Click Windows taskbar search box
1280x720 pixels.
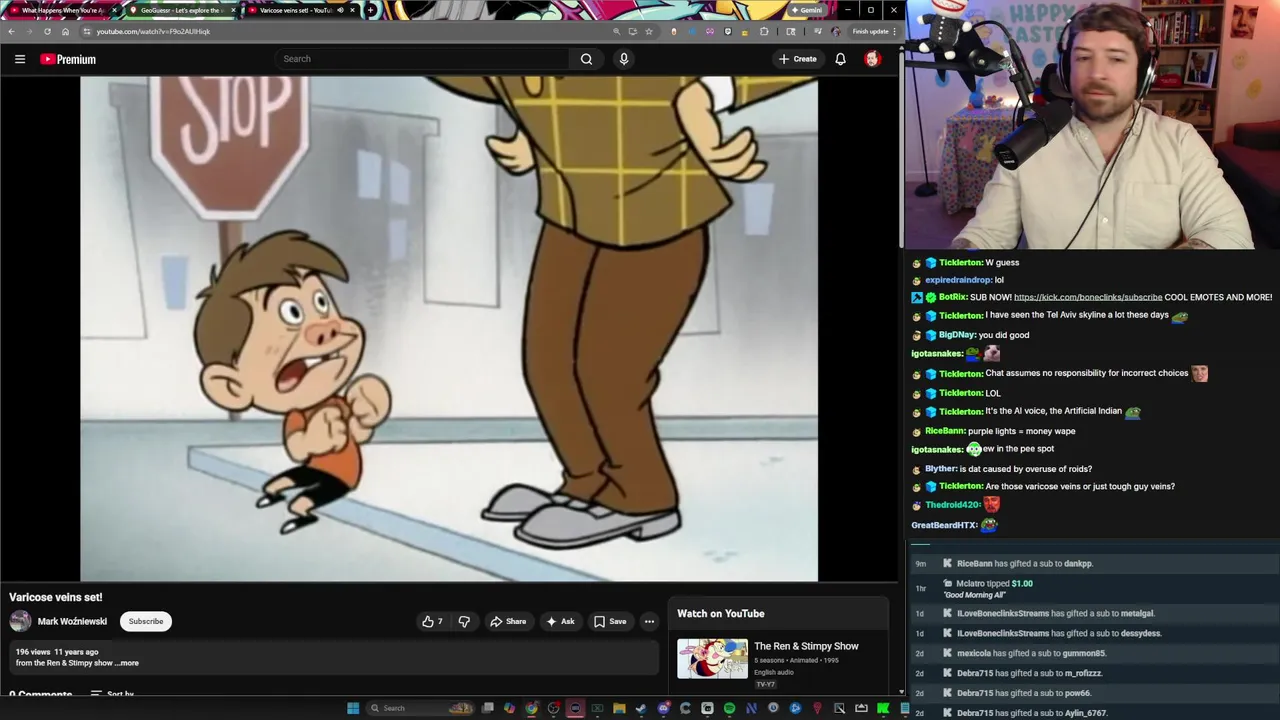pyautogui.click(x=420, y=708)
